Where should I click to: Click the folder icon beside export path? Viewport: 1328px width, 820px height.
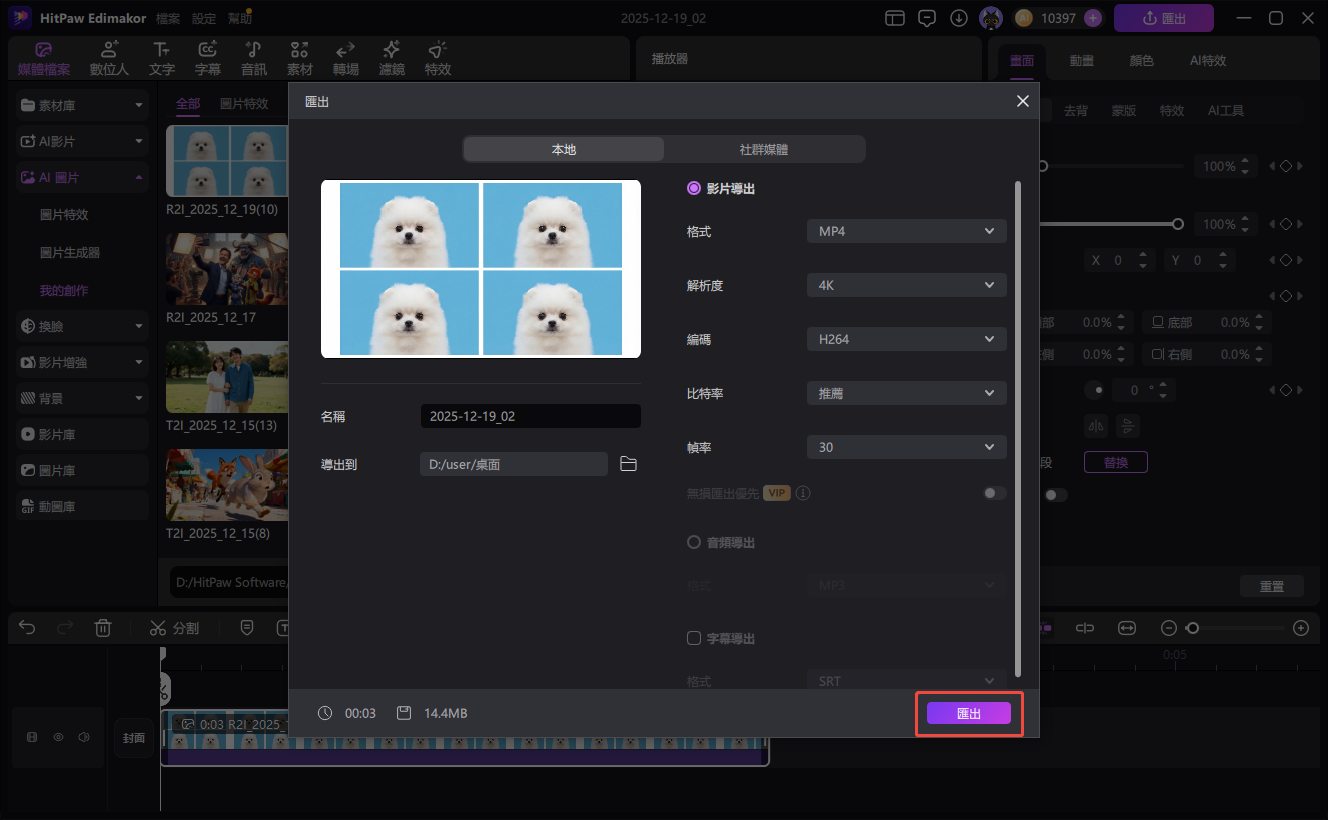(628, 464)
